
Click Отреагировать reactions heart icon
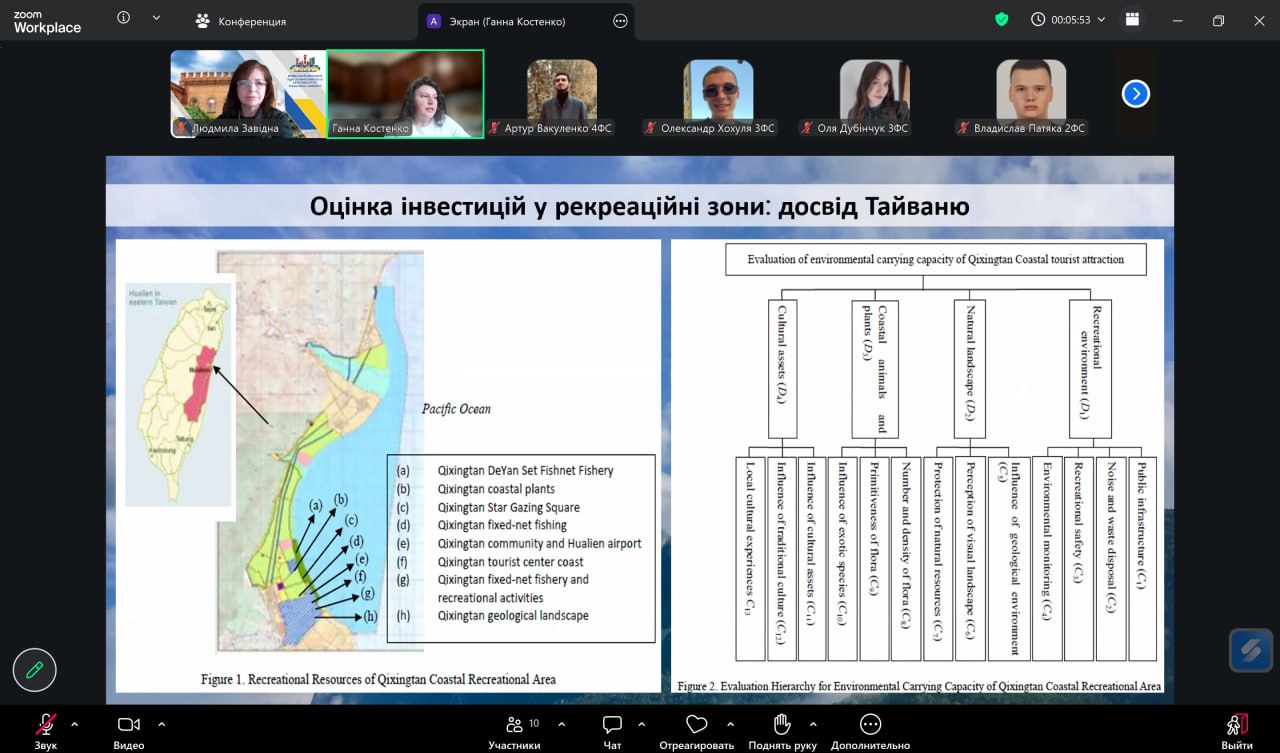[696, 730]
